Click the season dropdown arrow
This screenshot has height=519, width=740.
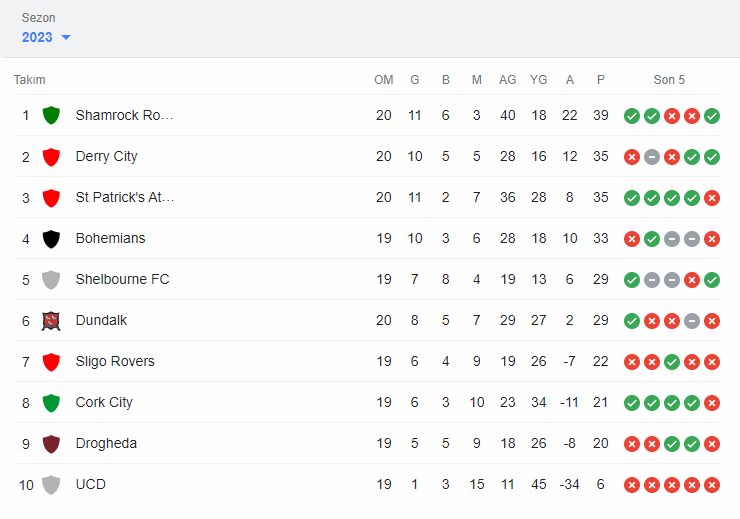[66, 38]
